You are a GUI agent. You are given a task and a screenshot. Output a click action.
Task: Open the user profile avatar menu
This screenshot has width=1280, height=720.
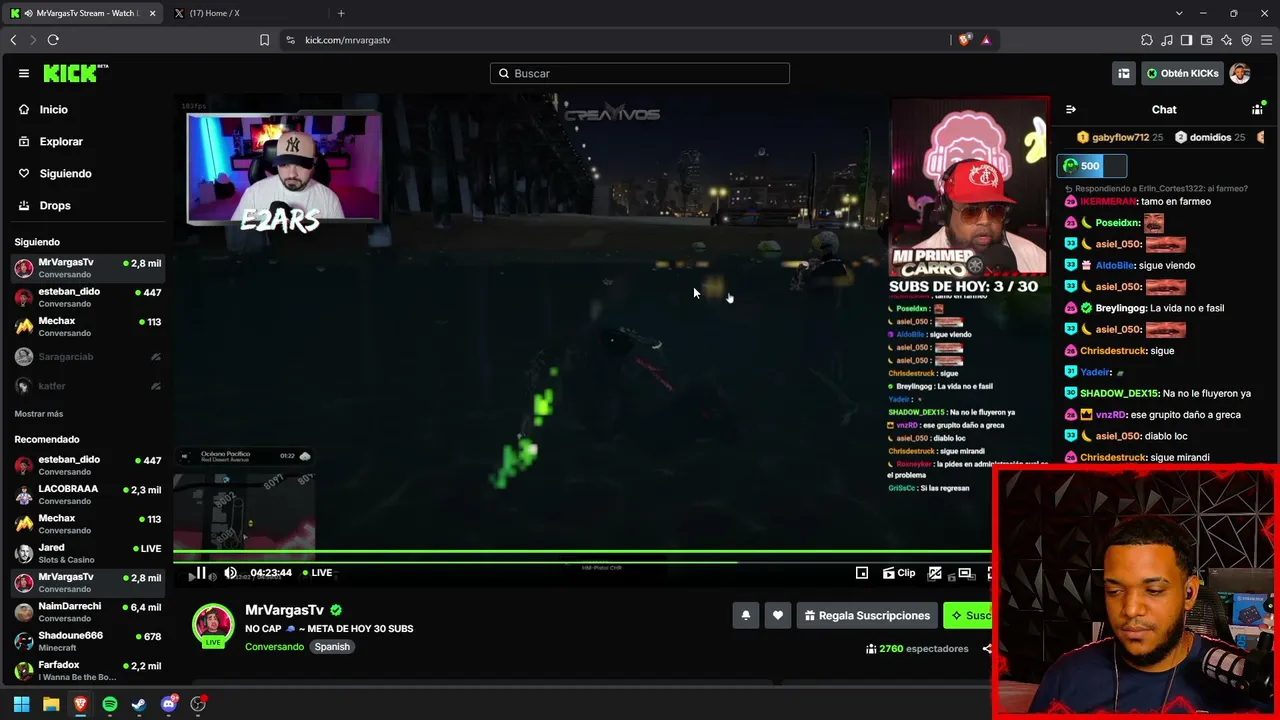click(1240, 73)
